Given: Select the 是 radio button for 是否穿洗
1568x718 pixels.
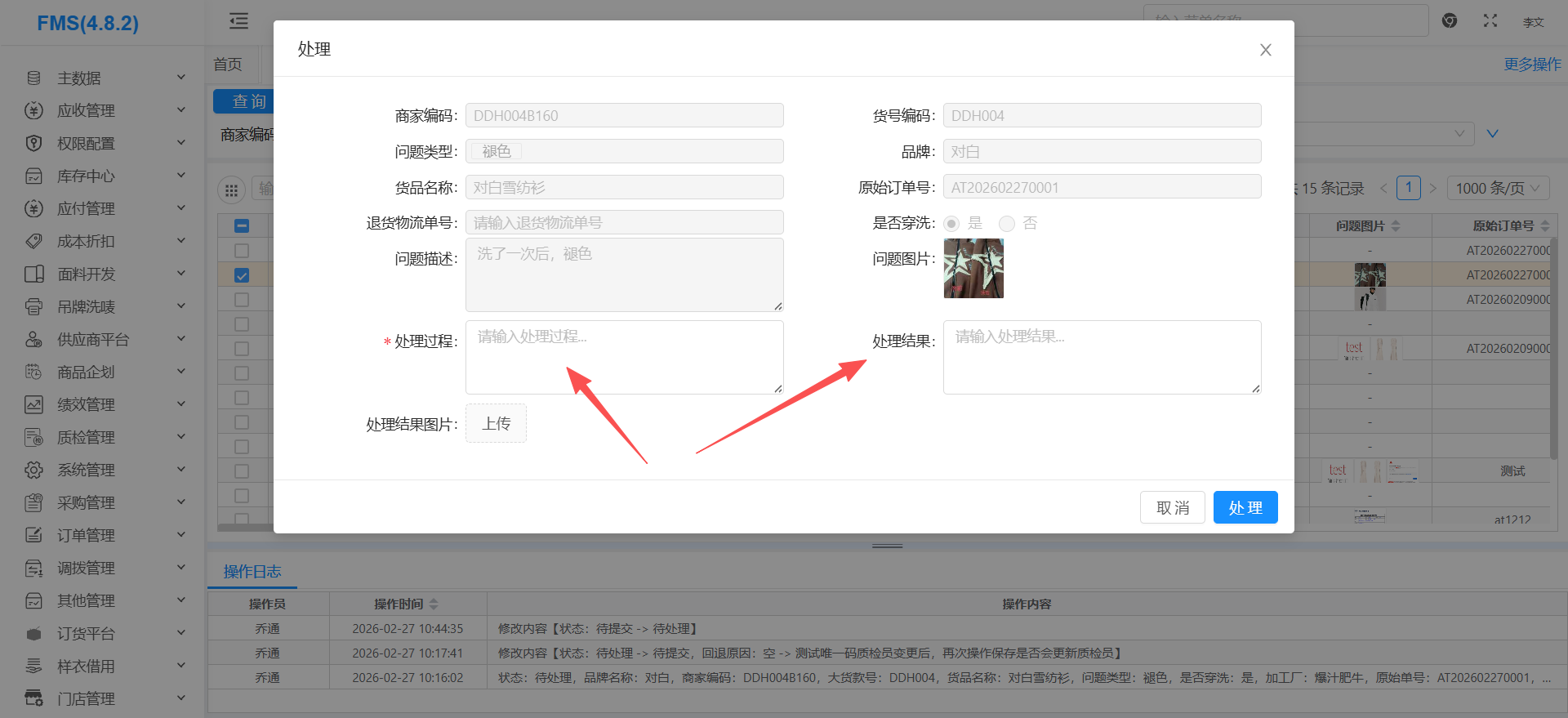Looking at the screenshot, I should pyautogui.click(x=951, y=223).
